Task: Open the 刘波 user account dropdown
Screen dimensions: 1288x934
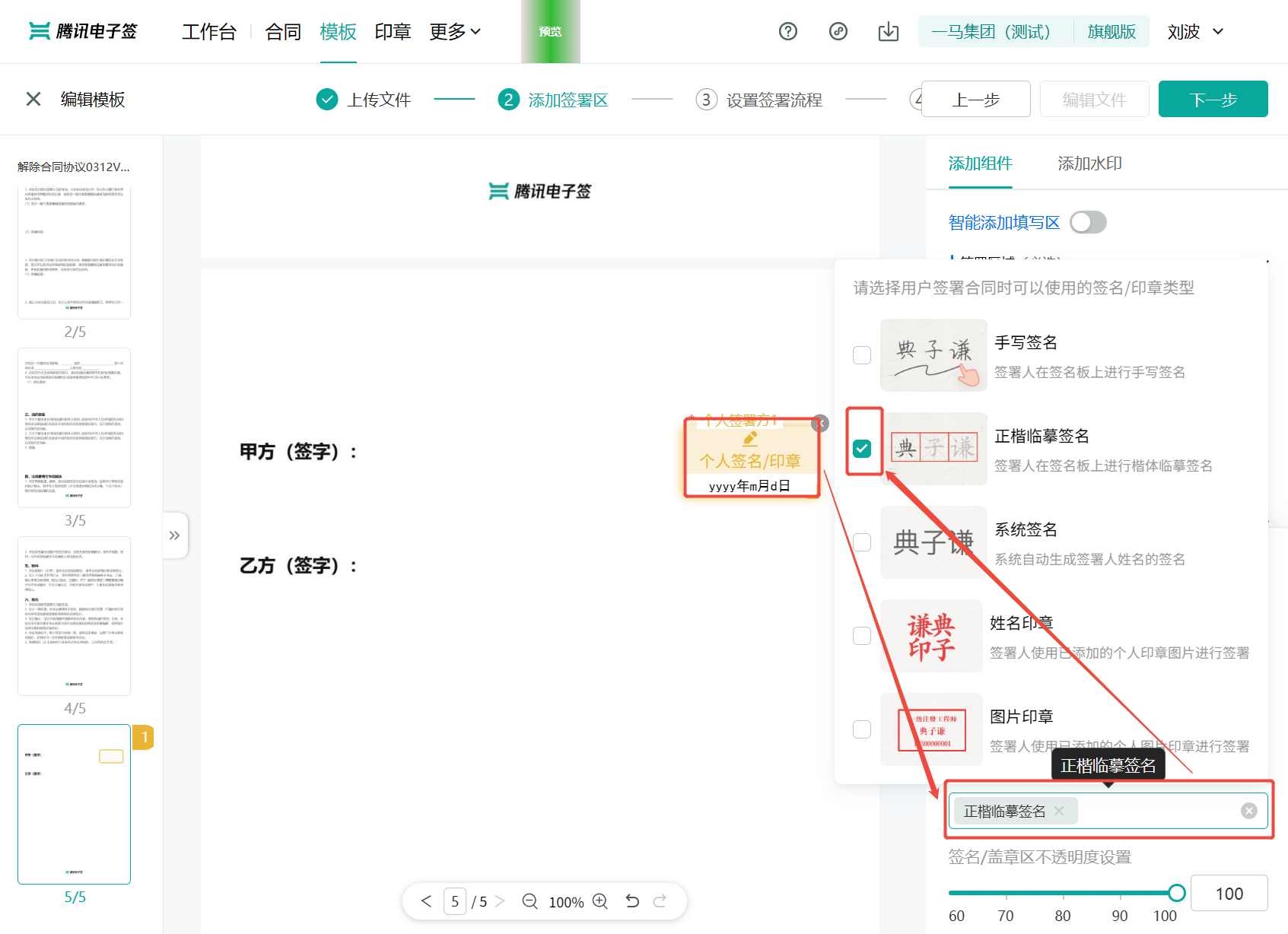Action: [x=1193, y=31]
